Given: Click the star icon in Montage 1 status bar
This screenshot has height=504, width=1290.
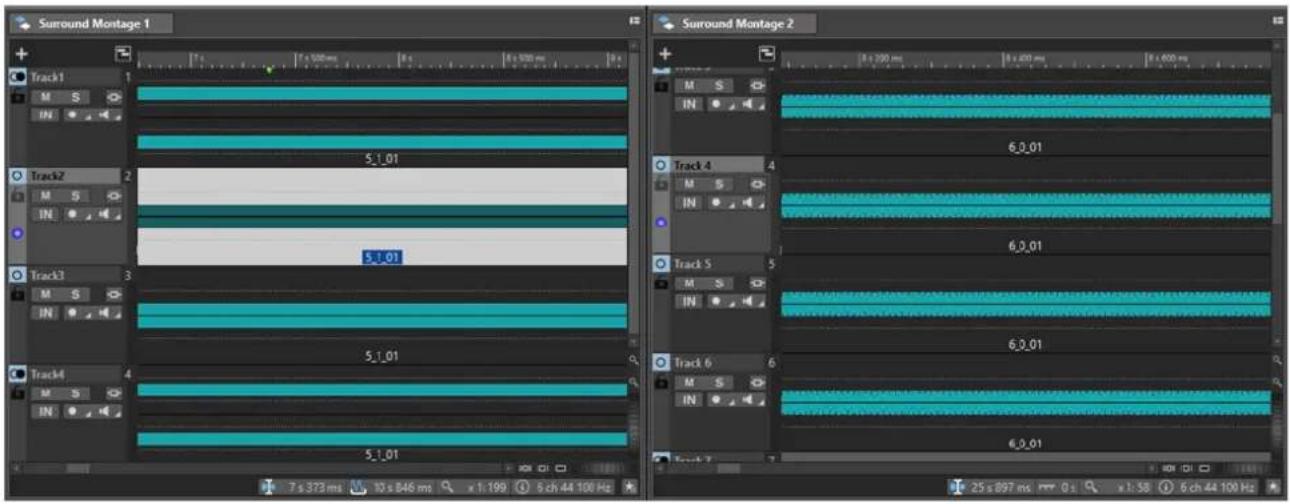Looking at the screenshot, I should [x=629, y=487].
